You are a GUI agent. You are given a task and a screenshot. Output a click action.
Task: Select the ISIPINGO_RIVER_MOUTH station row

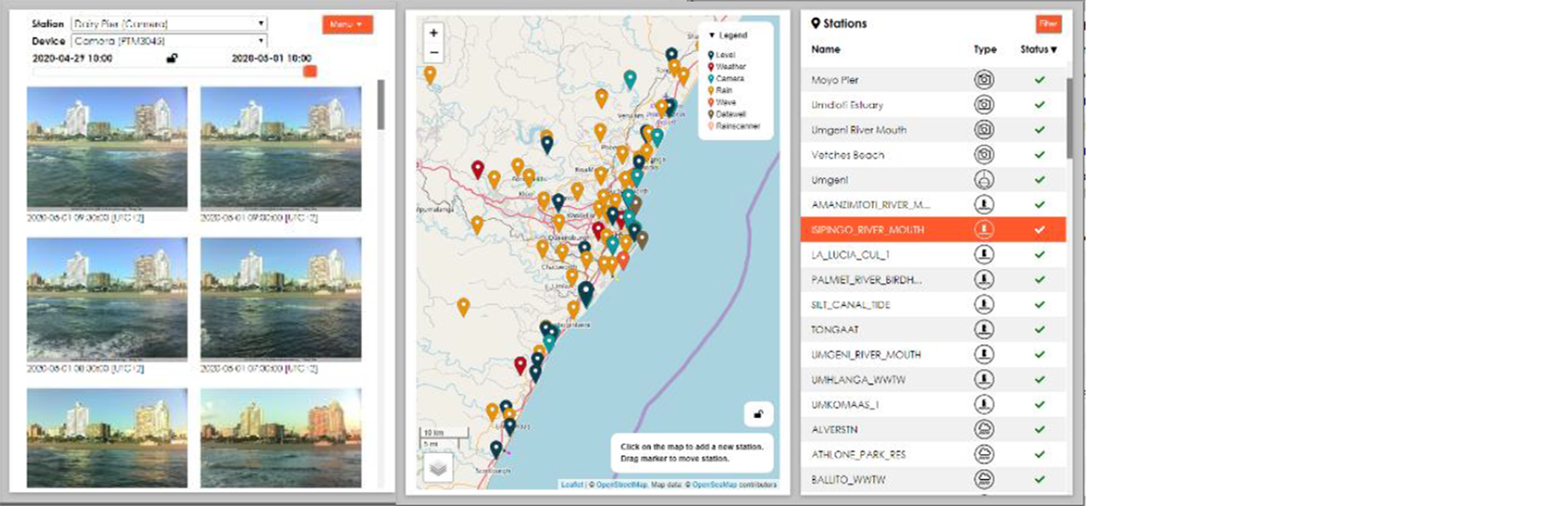click(x=932, y=229)
